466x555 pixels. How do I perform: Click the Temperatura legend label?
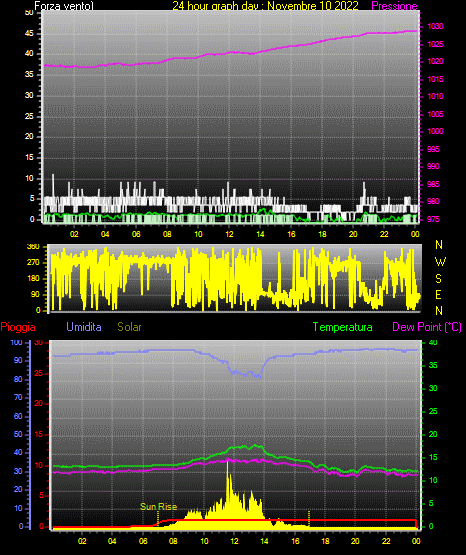[343, 327]
